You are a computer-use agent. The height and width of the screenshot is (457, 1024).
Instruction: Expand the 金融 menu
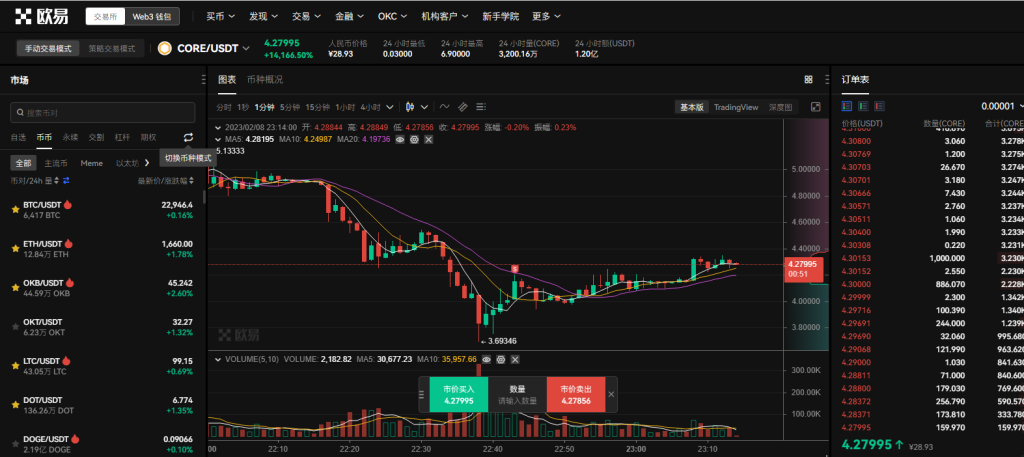pos(349,16)
